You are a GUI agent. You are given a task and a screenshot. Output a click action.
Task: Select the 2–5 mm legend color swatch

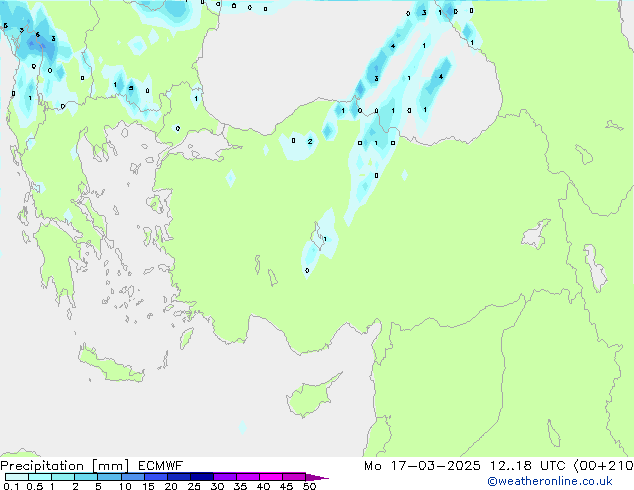[x=86, y=477]
